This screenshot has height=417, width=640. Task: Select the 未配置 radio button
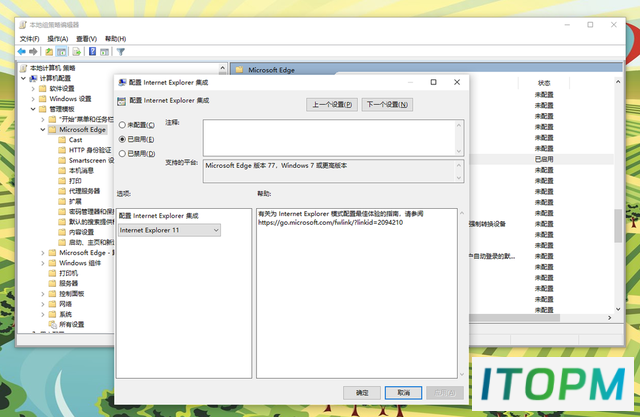[122, 125]
